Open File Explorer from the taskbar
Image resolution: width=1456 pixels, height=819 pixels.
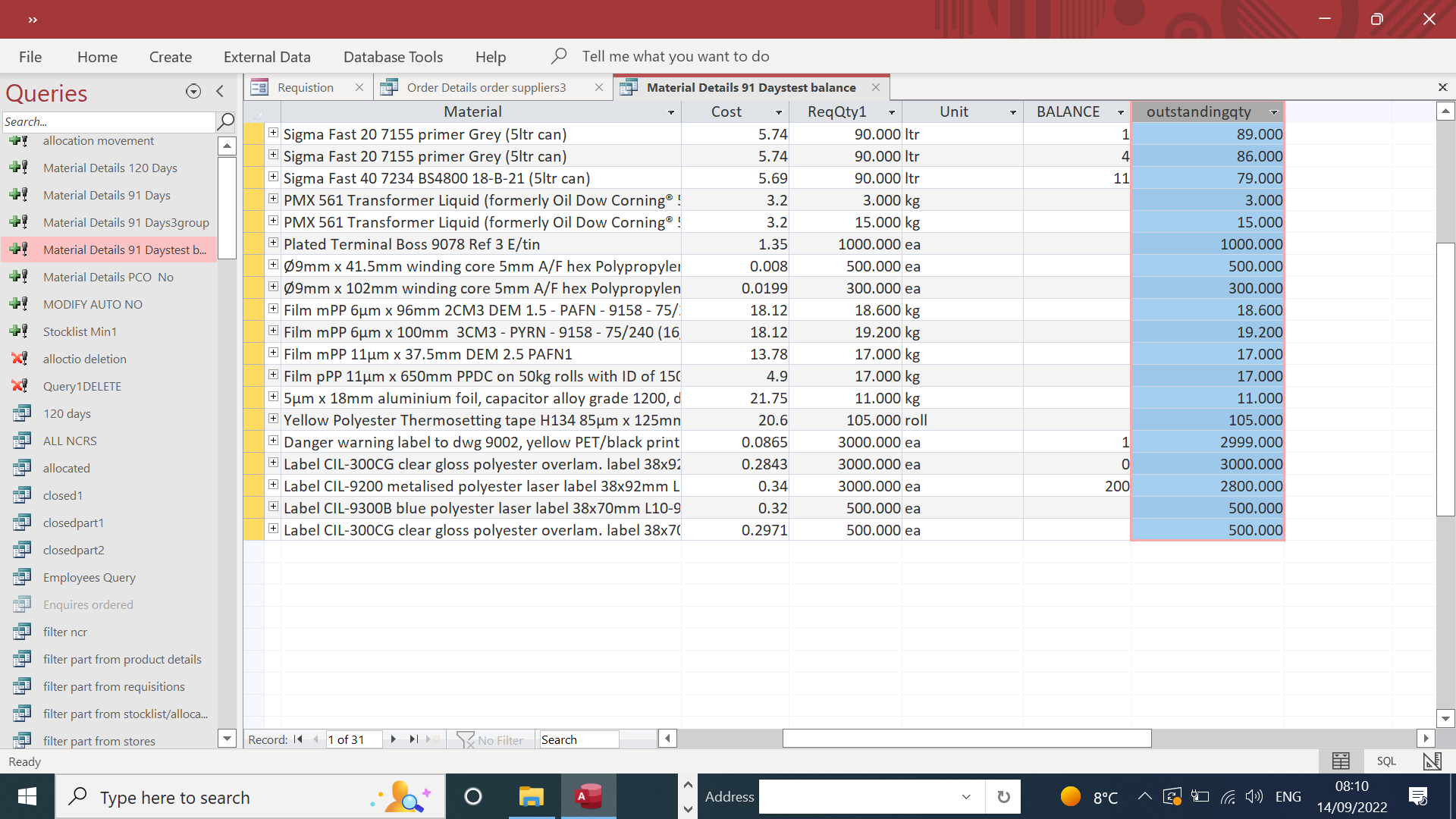(532, 797)
